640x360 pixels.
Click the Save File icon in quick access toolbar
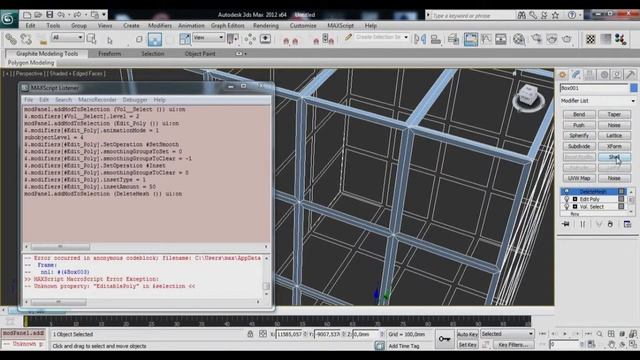[x=49, y=15]
